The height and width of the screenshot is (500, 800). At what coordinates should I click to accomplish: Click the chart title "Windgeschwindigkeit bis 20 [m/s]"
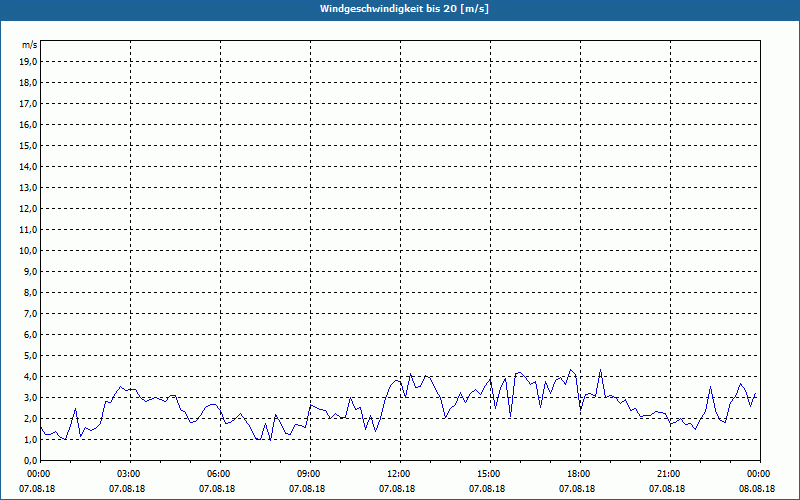click(404, 9)
